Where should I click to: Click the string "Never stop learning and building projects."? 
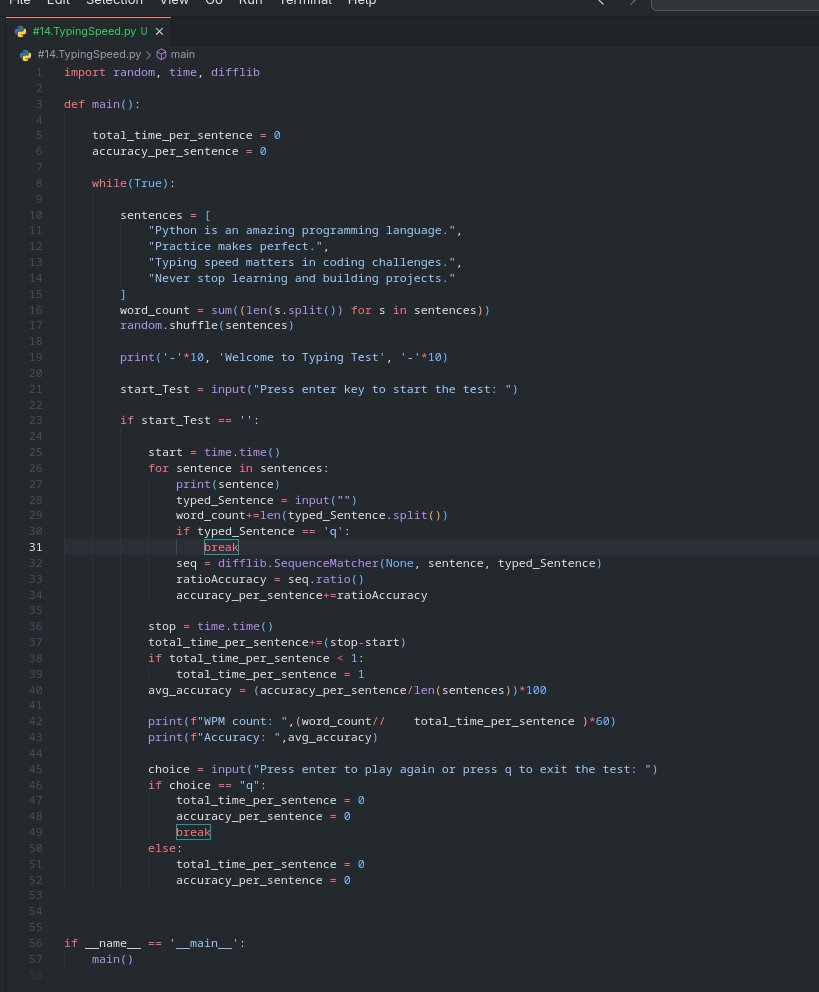(x=302, y=278)
